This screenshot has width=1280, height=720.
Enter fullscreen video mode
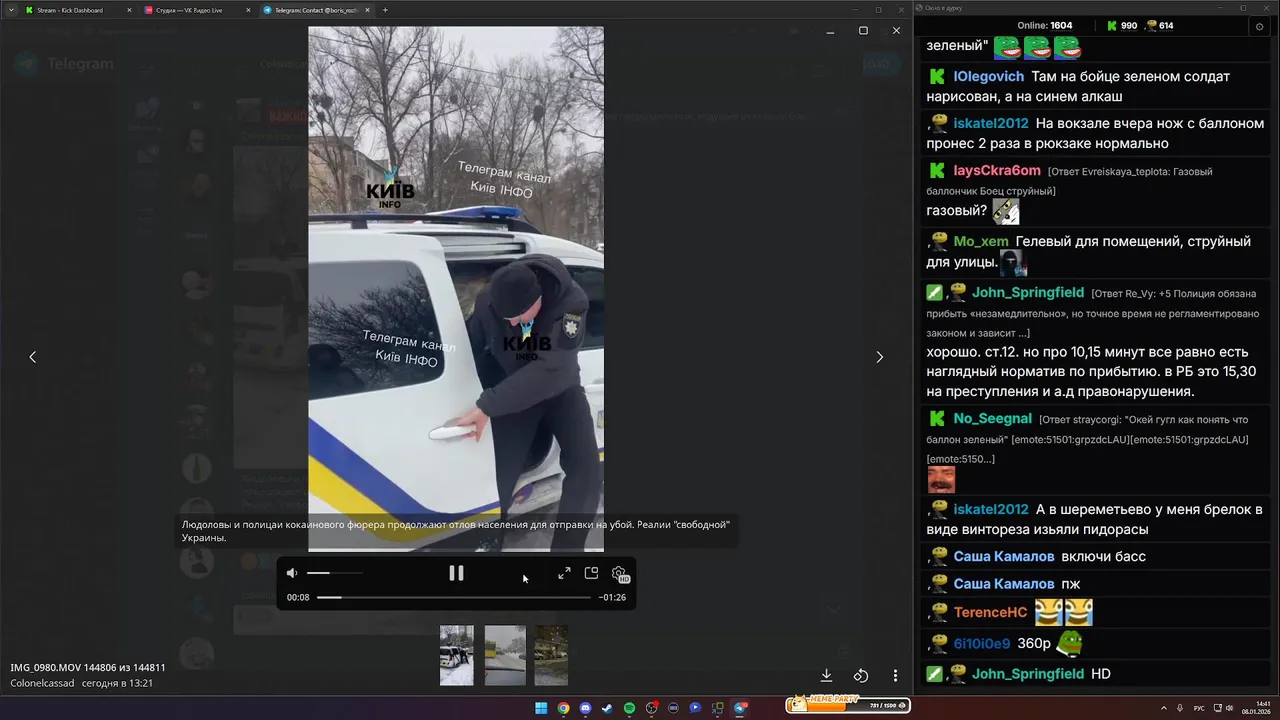coord(564,573)
